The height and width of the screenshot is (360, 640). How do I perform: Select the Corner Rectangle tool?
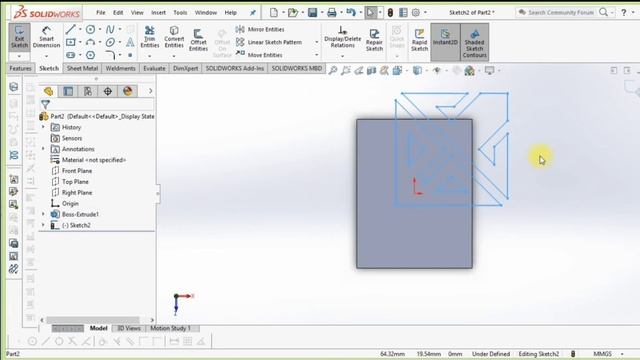pyautogui.click(x=71, y=42)
